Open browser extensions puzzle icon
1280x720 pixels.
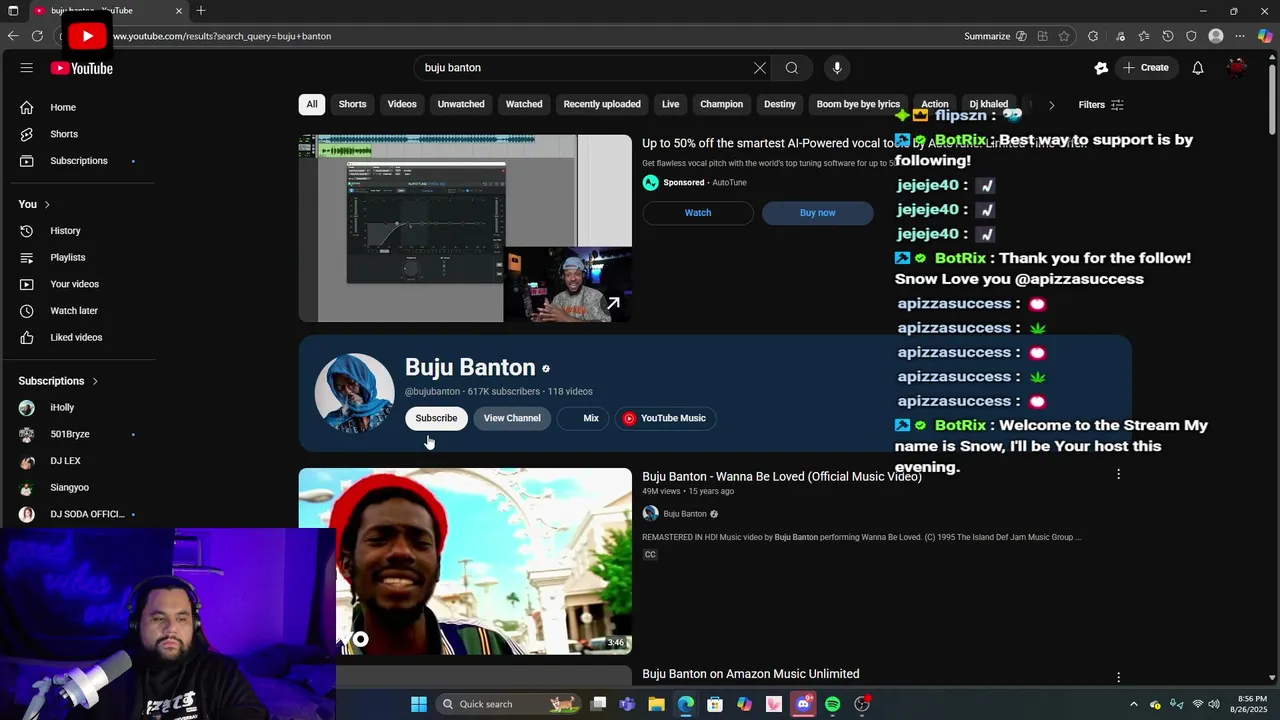click(x=1093, y=36)
